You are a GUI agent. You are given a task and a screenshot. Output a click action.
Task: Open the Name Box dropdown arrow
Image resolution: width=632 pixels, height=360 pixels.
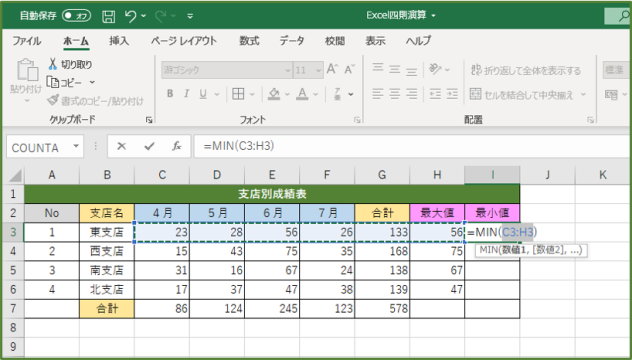click(x=76, y=146)
